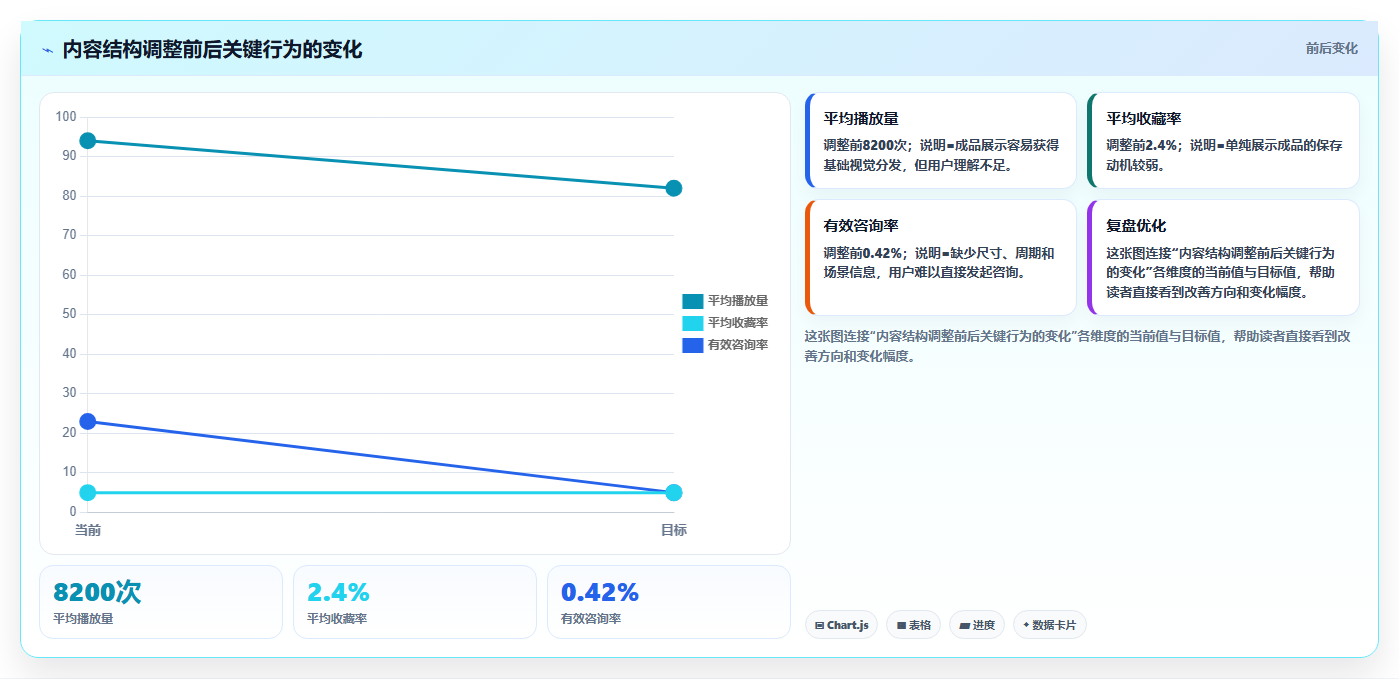Select the Chart.js tag

pos(841,625)
